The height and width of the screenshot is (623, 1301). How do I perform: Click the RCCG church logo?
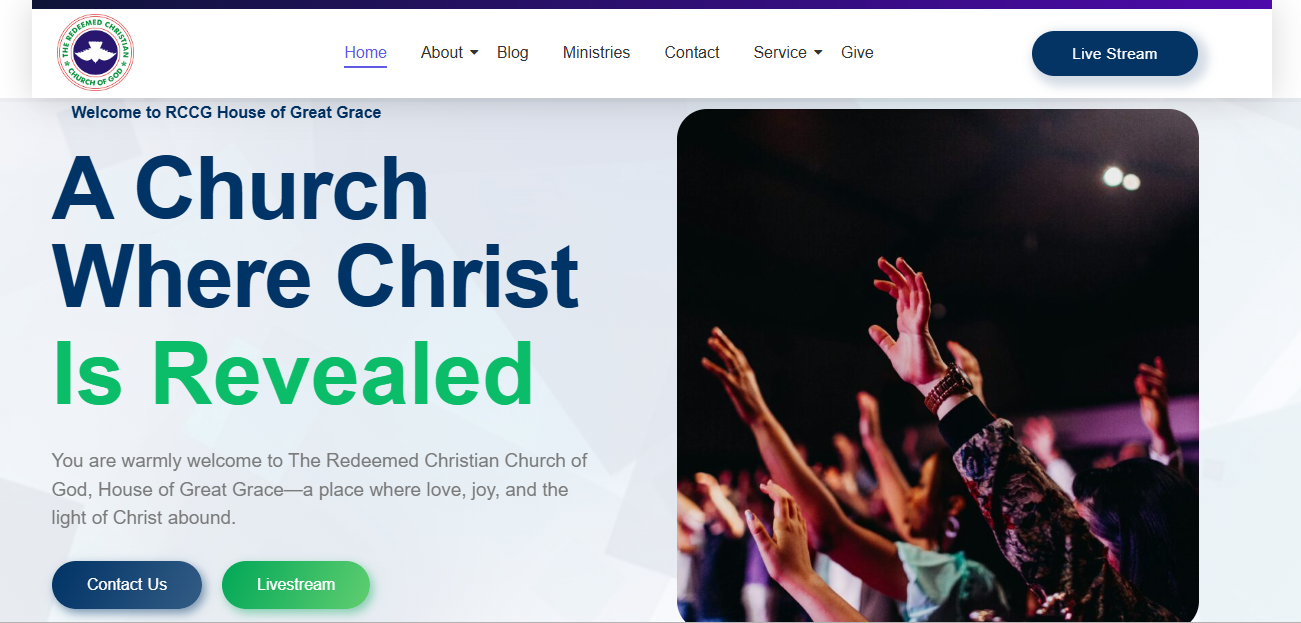[x=96, y=53]
